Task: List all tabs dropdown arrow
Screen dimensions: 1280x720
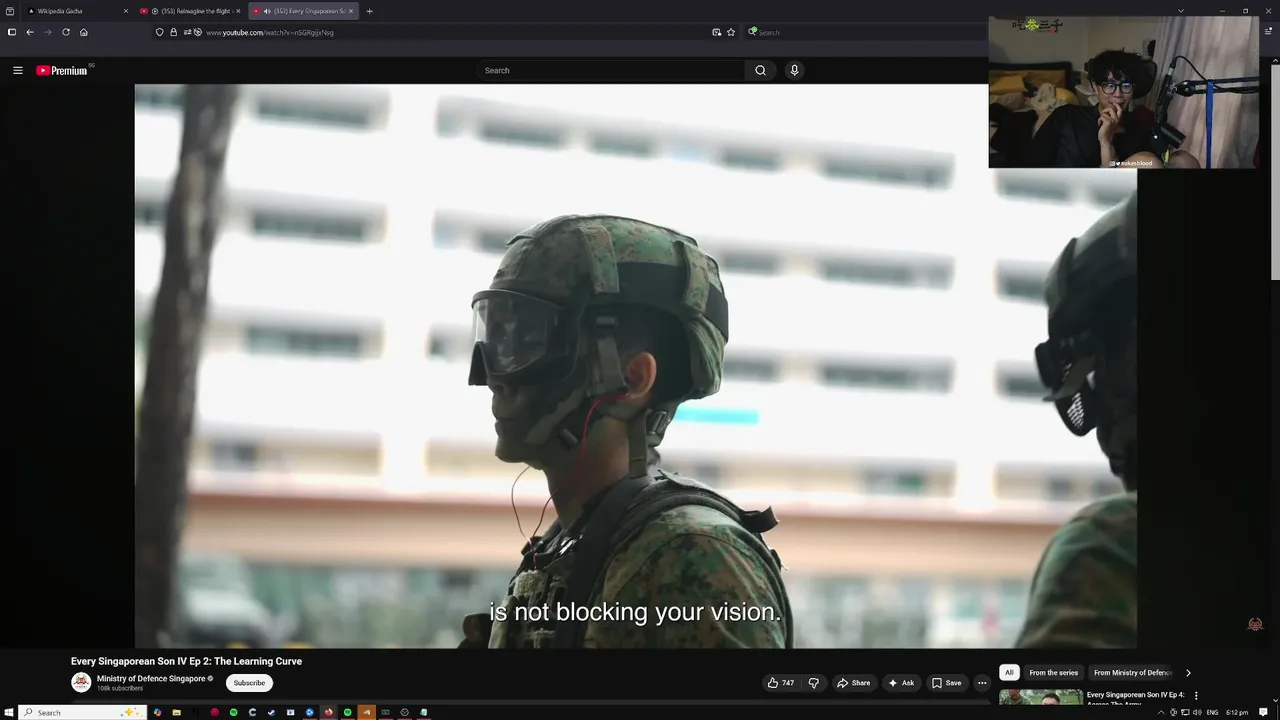Action: [x=1181, y=11]
